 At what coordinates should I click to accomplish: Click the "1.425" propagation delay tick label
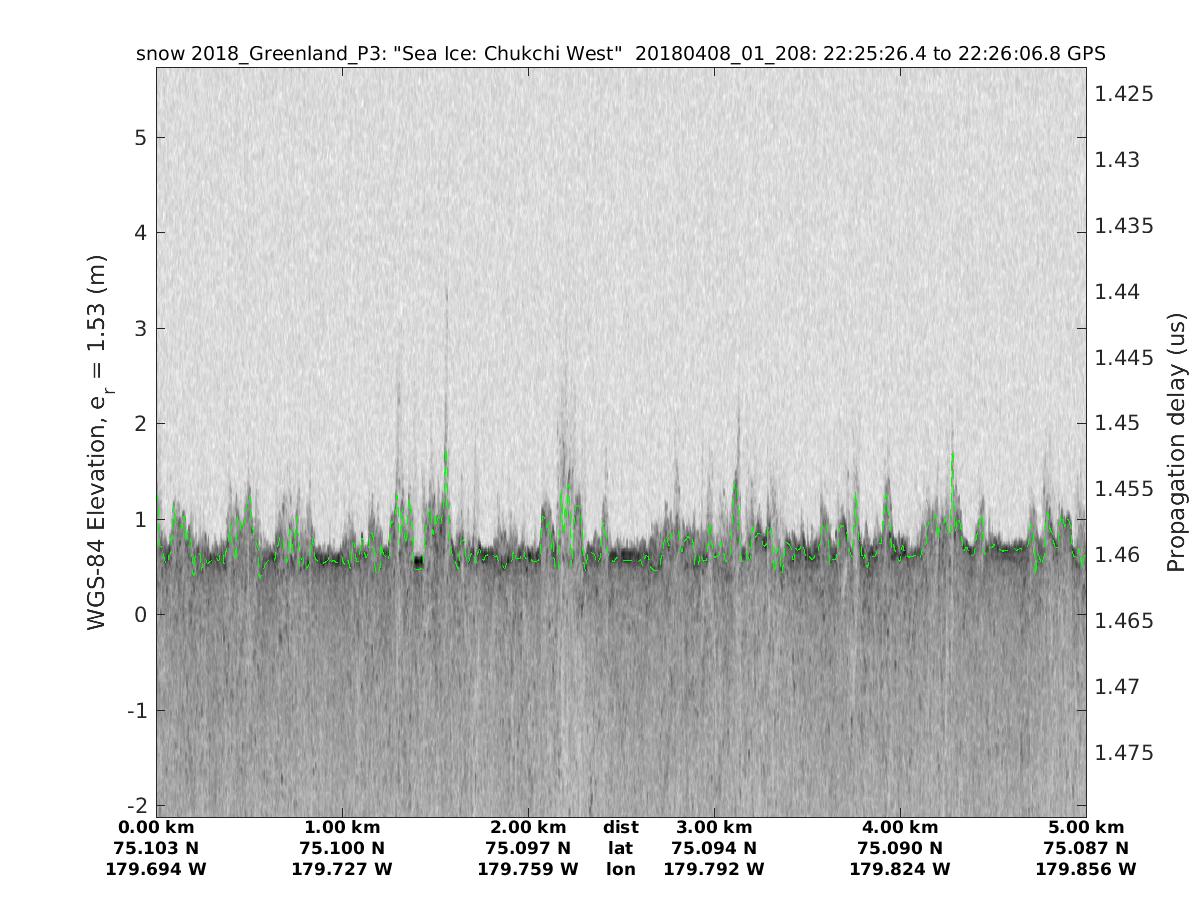coord(1125,94)
